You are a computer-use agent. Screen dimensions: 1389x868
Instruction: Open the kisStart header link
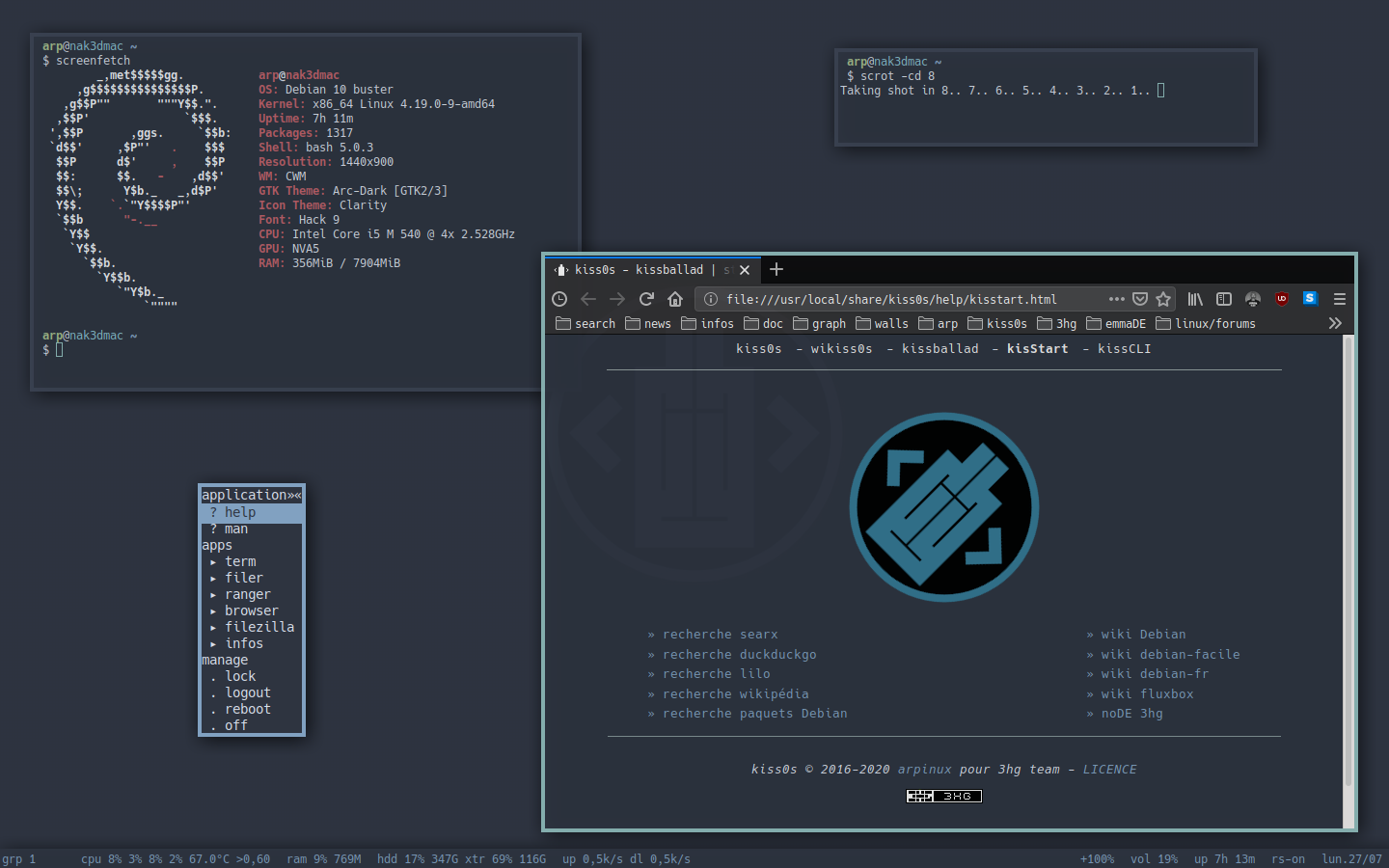[x=1038, y=349]
